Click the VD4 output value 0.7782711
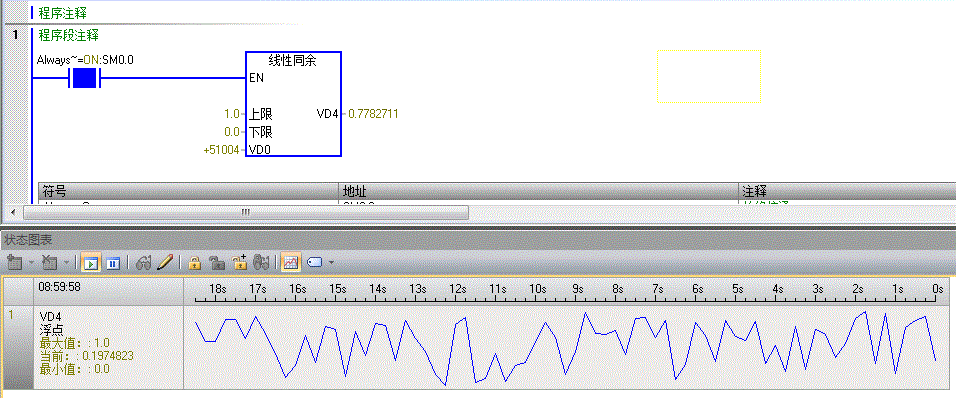956x398 pixels. pyautogui.click(x=373, y=113)
